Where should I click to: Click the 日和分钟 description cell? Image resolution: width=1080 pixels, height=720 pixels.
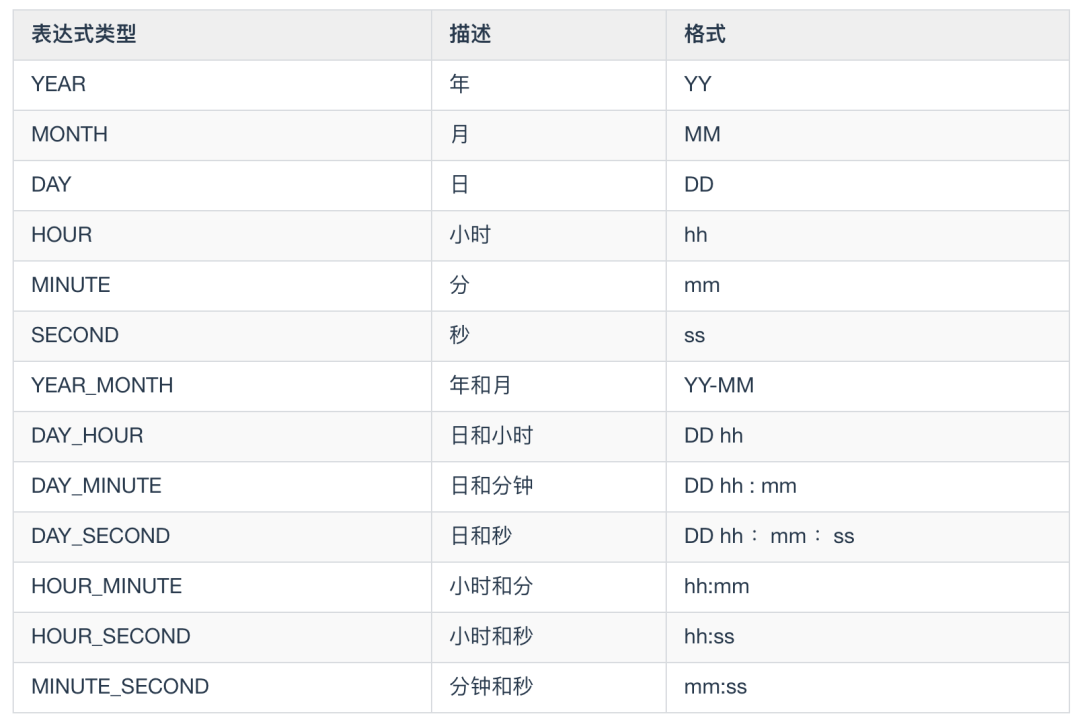coord(491,486)
